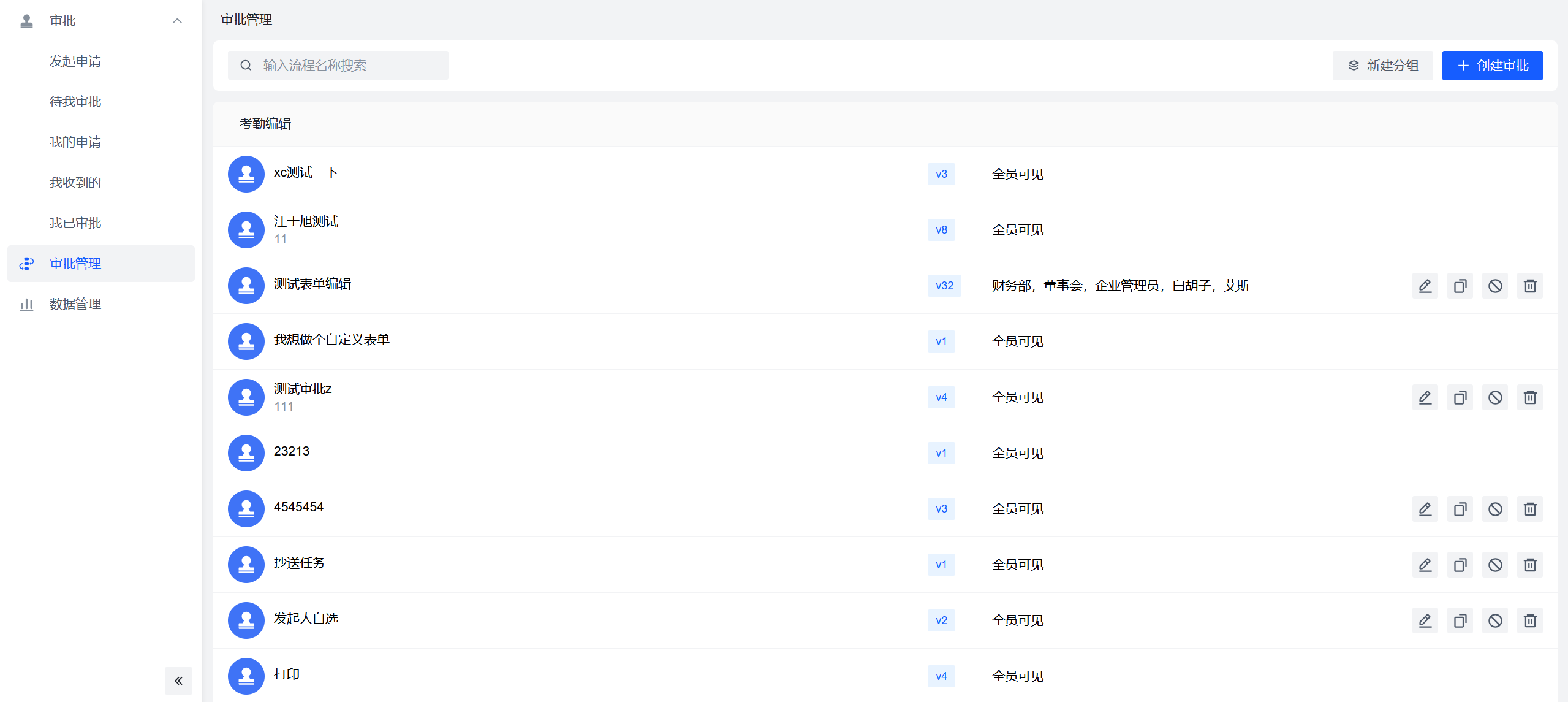Click the v32 version tag

[x=944, y=286]
